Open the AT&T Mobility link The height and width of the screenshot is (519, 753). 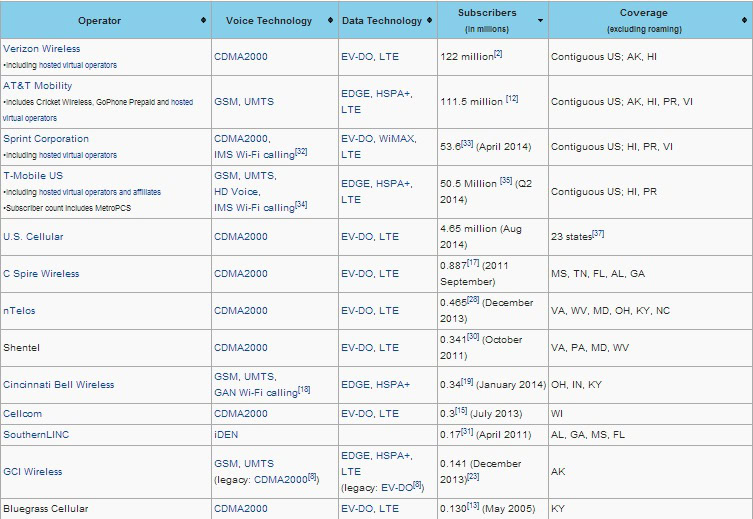tap(38, 86)
